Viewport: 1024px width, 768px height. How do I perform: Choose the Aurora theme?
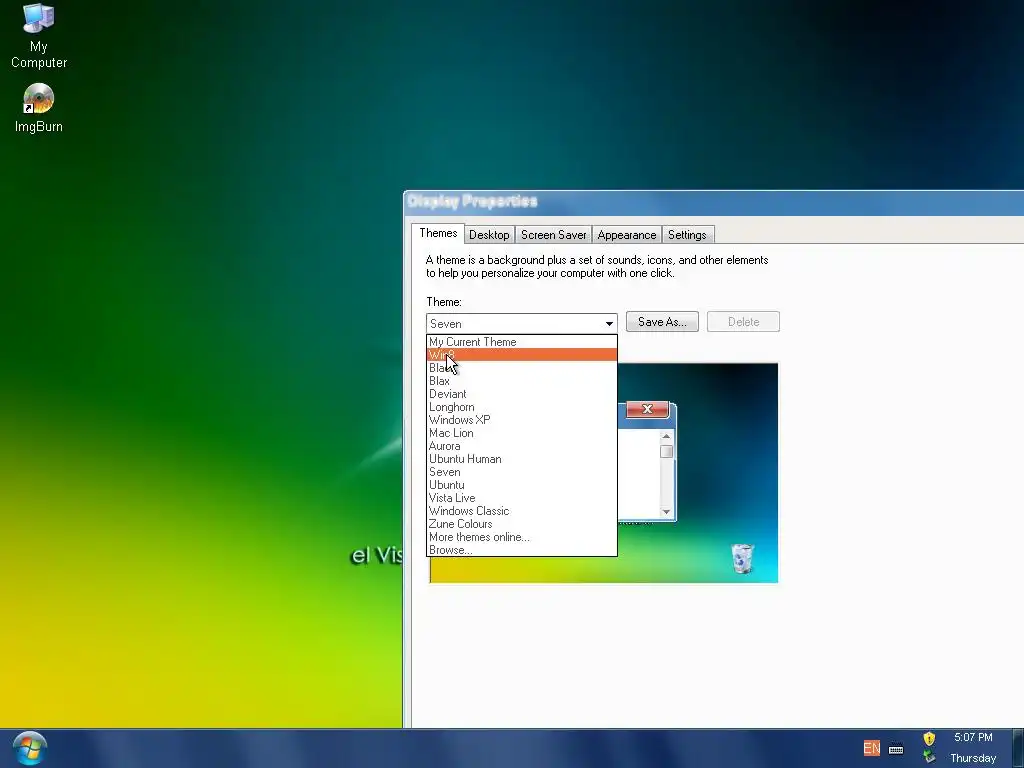pos(521,446)
